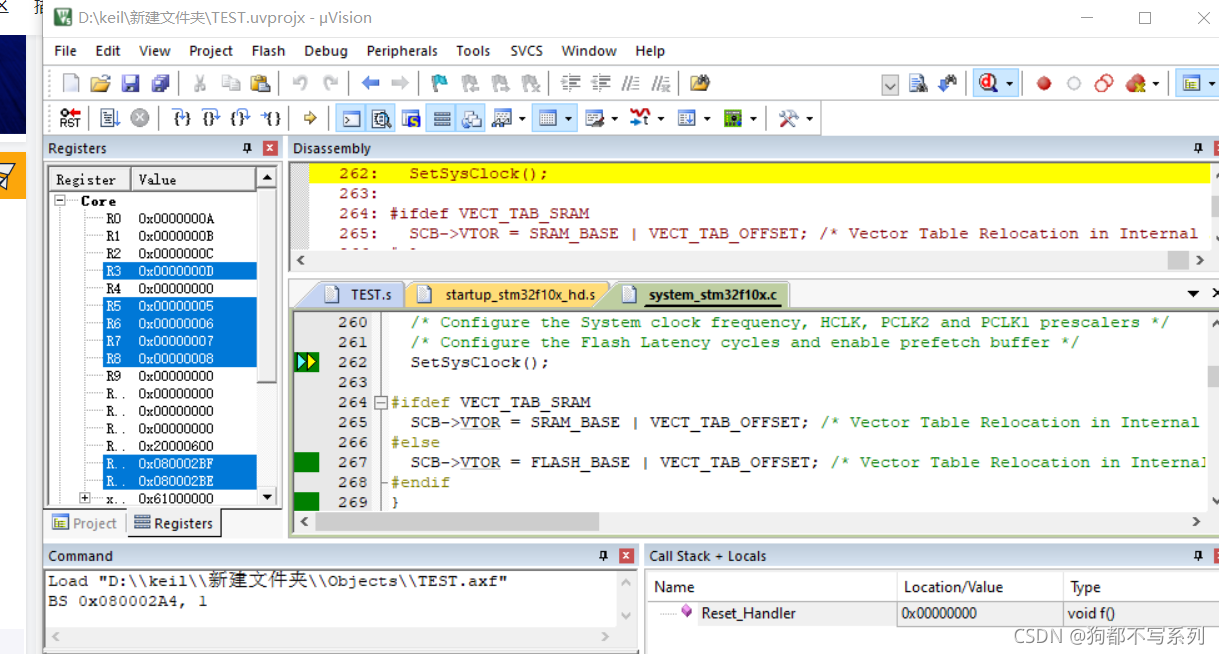Insert a breakpoint with the red dot icon
Viewport: 1219px width, 654px height.
tap(1044, 83)
